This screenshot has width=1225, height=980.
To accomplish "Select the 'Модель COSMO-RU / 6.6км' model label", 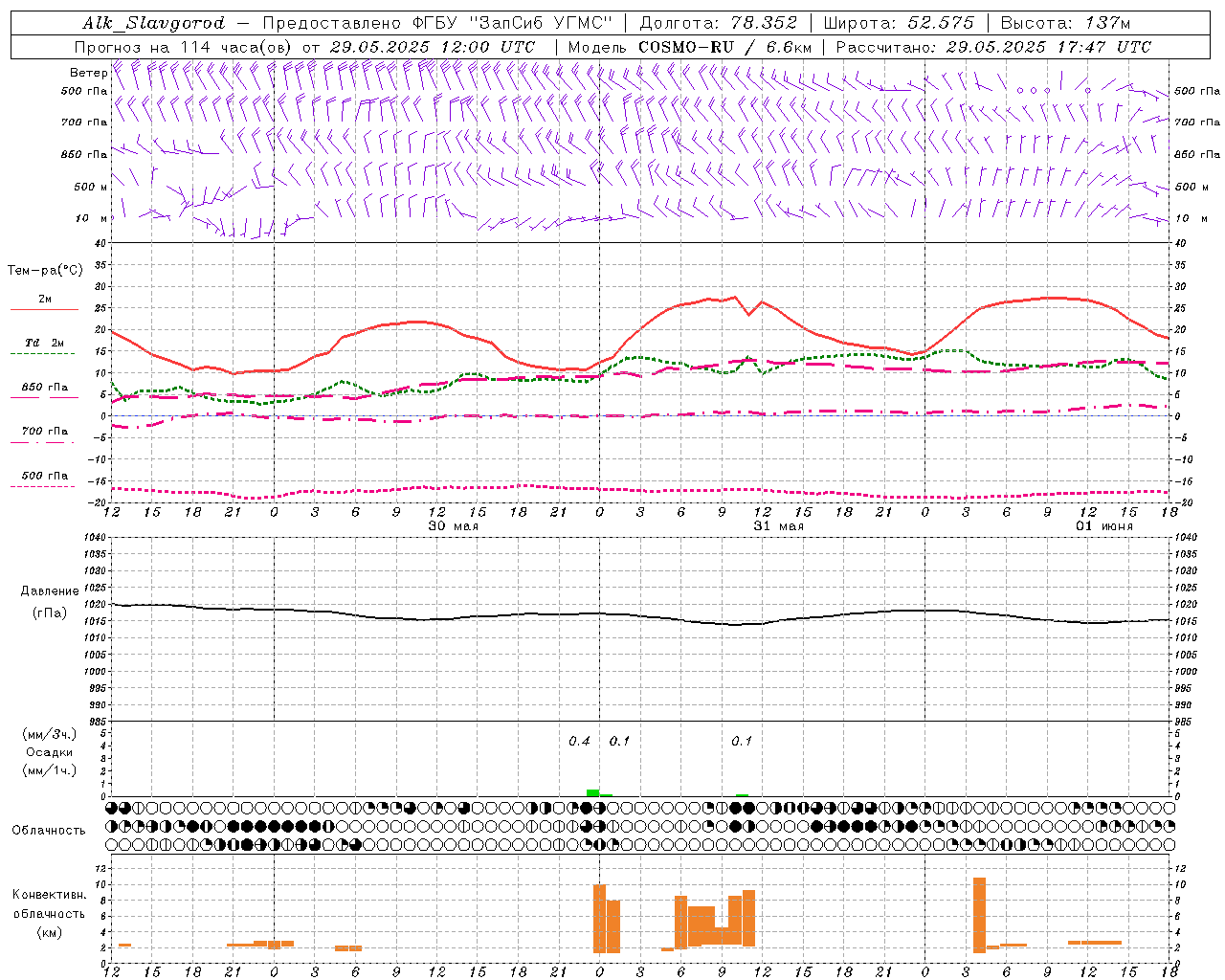I will coord(690,47).
